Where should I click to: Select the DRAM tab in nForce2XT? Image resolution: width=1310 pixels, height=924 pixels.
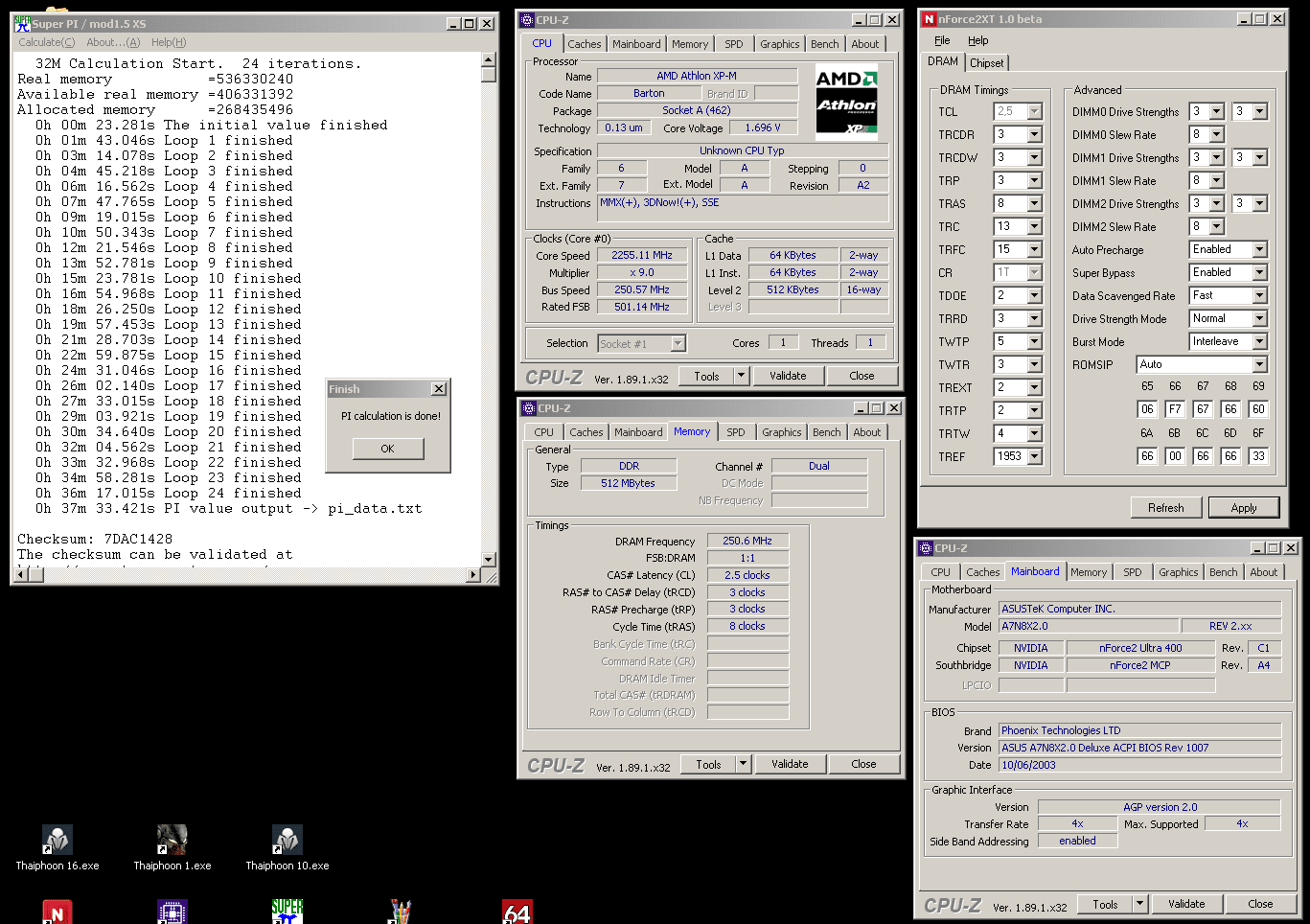click(x=943, y=61)
